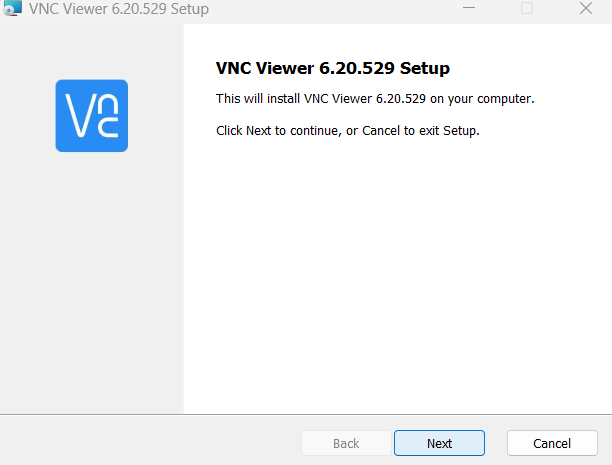Click the installer icon in the title bar

[13, 9]
